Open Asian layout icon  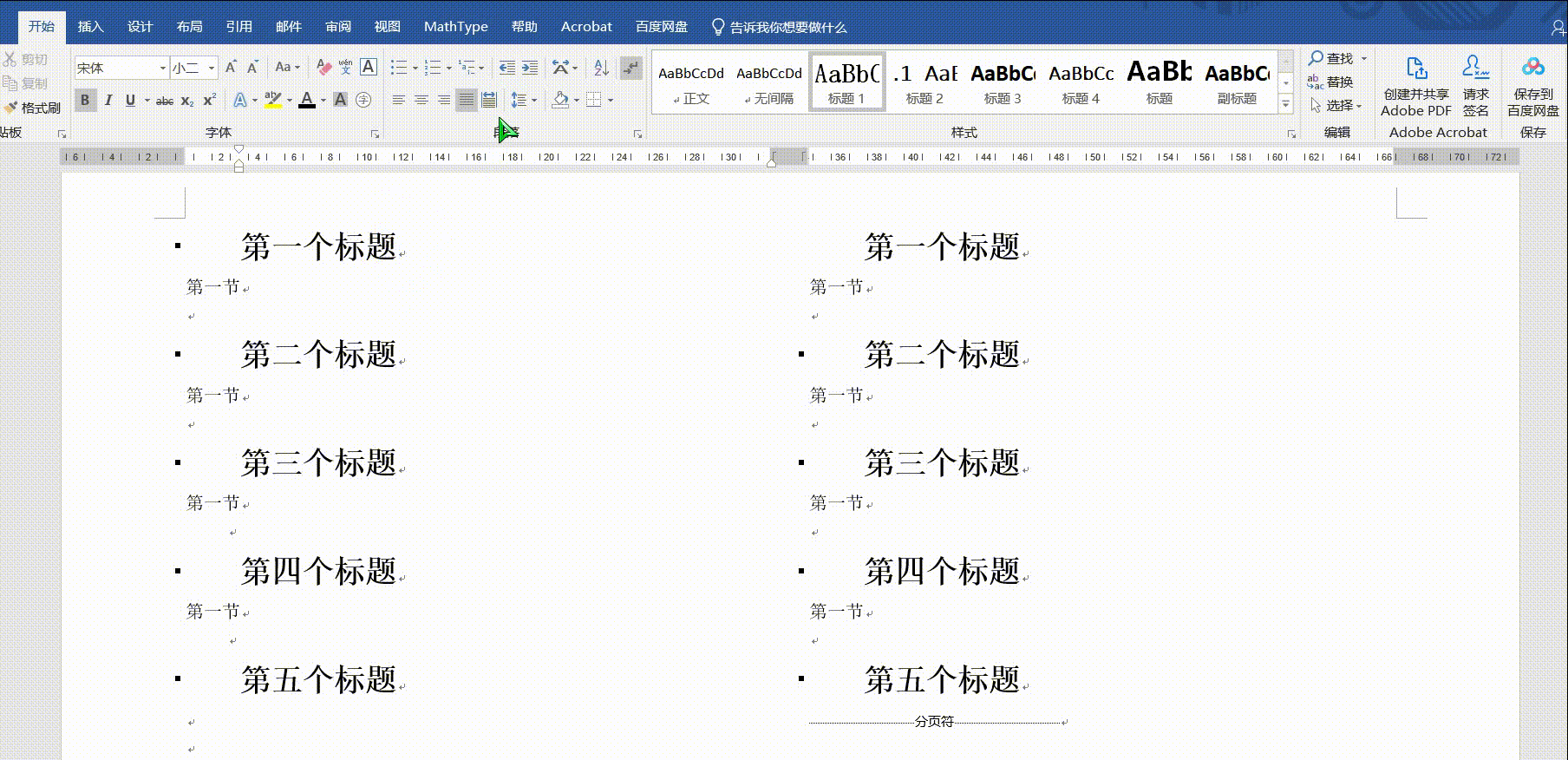(561, 68)
